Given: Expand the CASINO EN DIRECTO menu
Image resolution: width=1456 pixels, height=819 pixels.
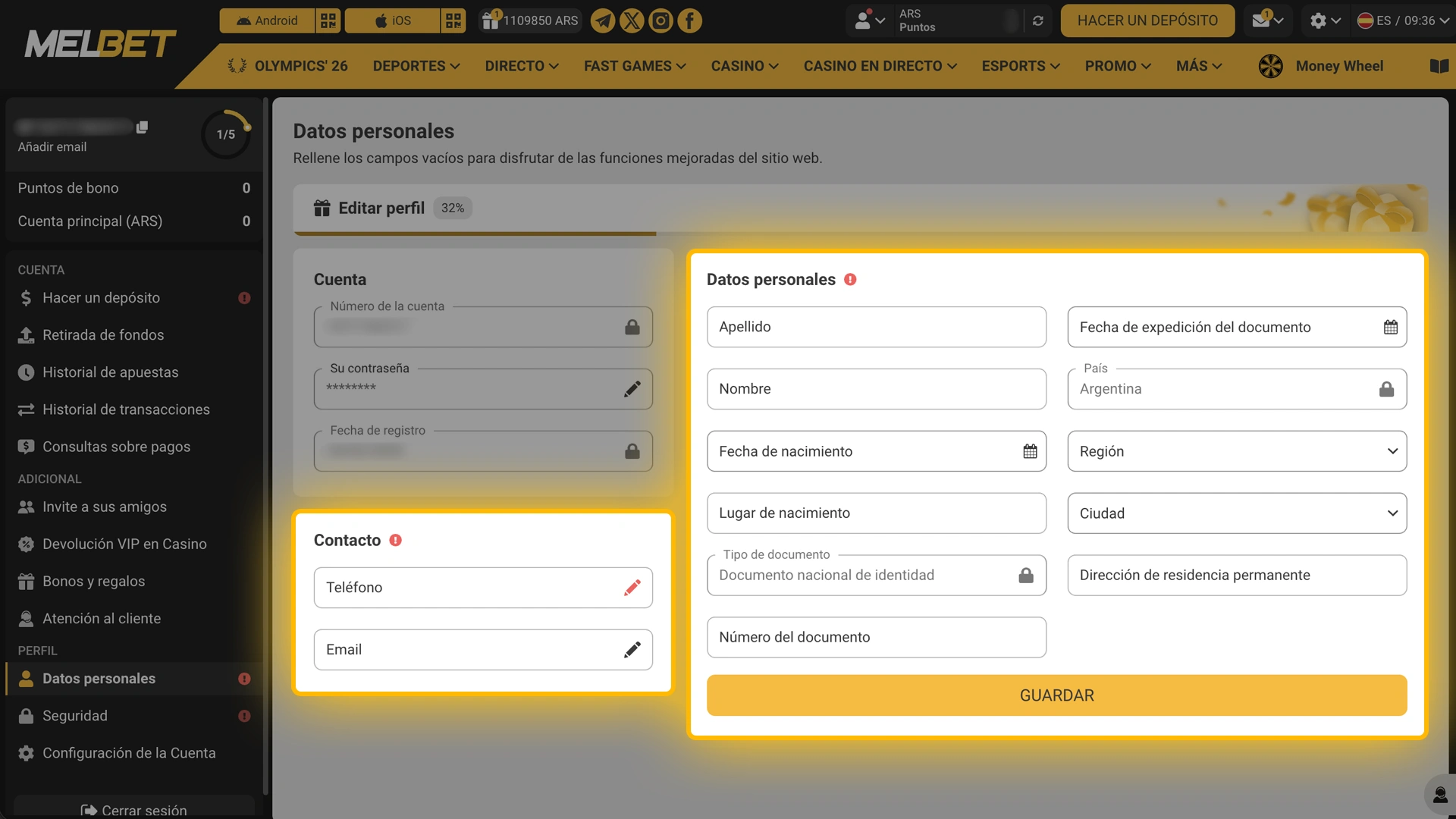Looking at the screenshot, I should click(x=880, y=66).
